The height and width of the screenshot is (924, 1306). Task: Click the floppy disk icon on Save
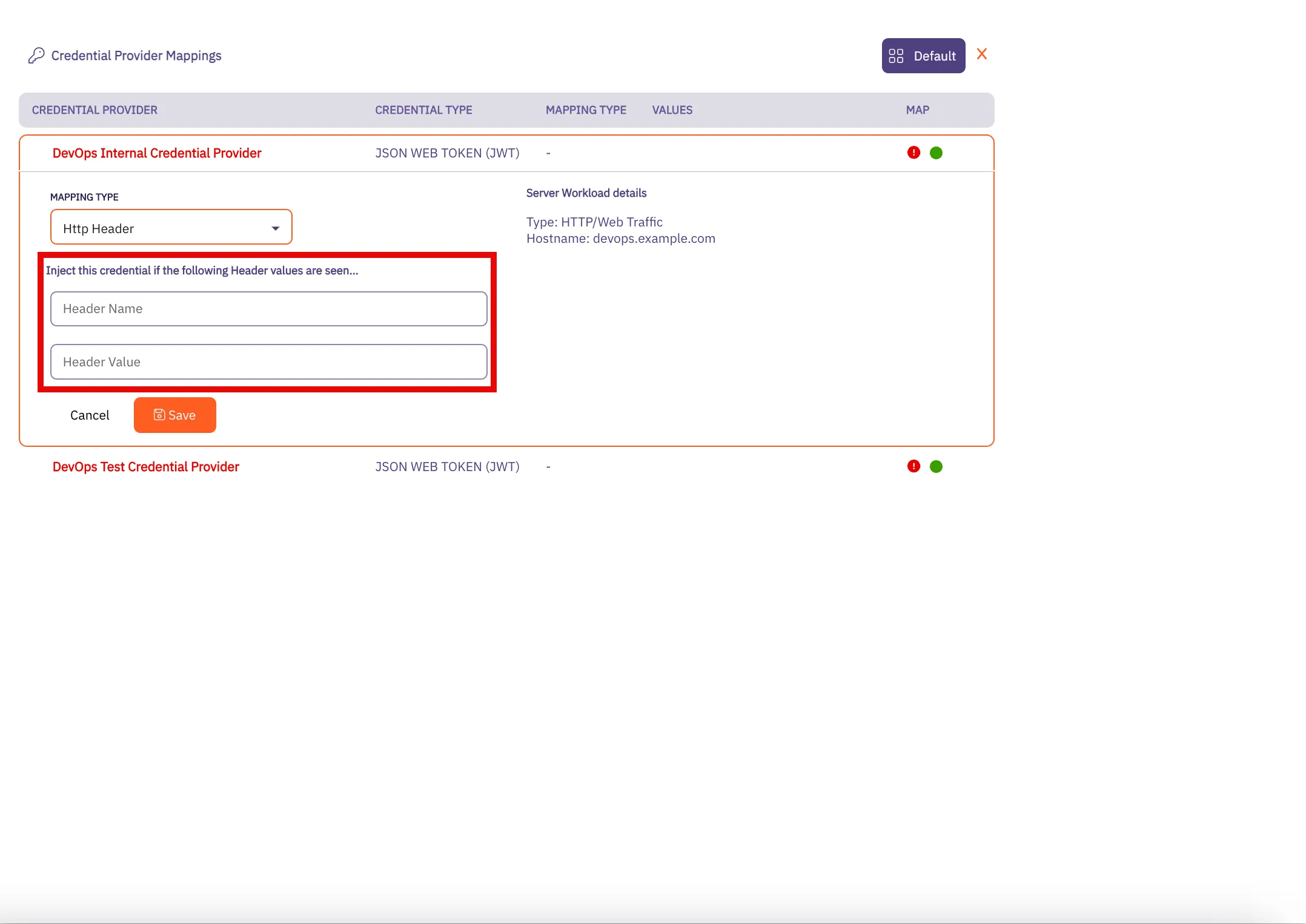click(x=159, y=415)
